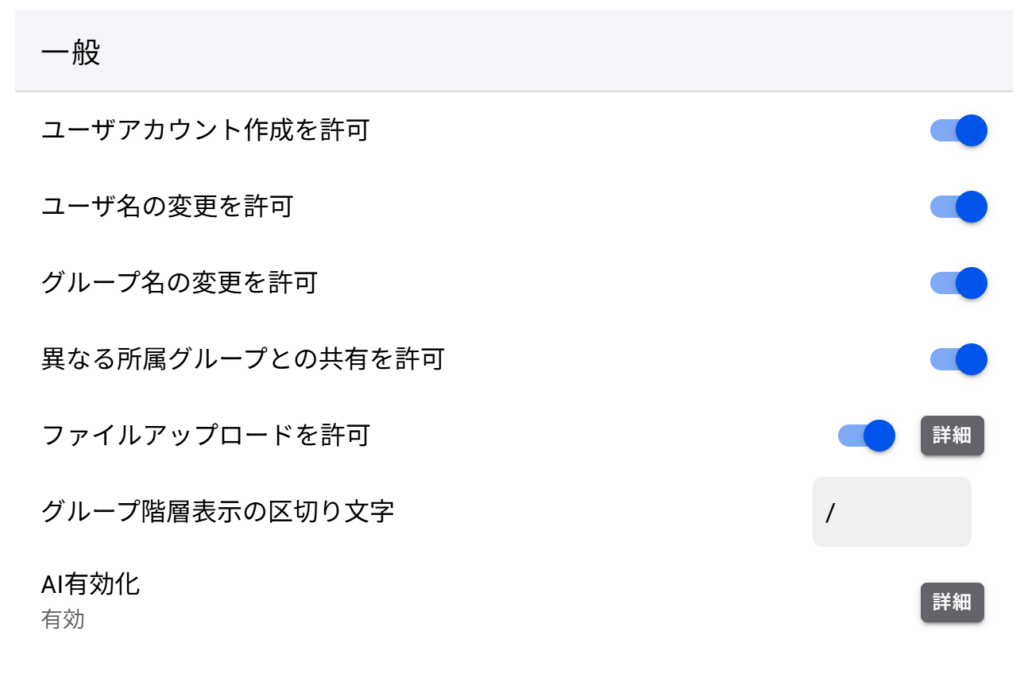Click the グループ名の変更を許可 label
Screen dimensions: 1024x678
[180, 283]
